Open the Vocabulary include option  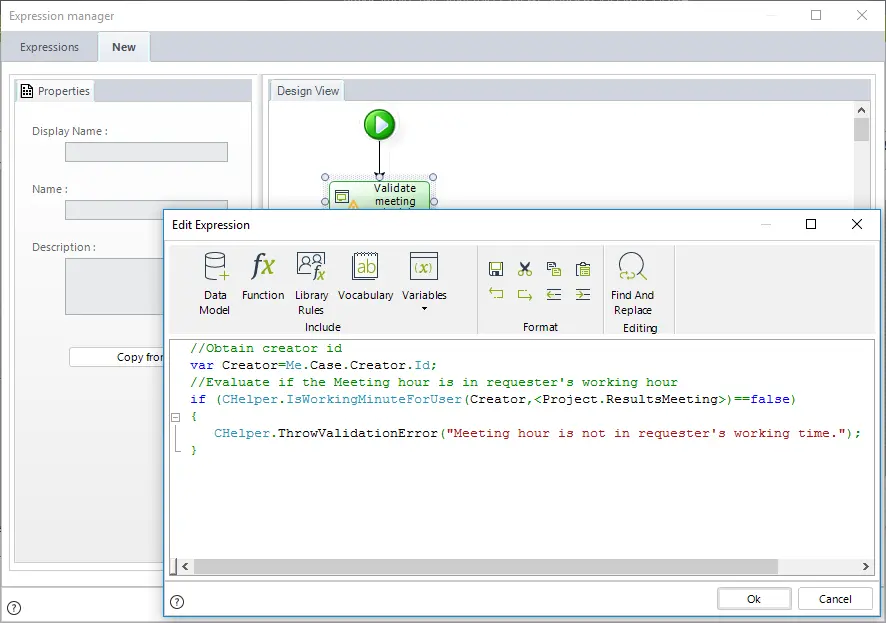[366, 276]
